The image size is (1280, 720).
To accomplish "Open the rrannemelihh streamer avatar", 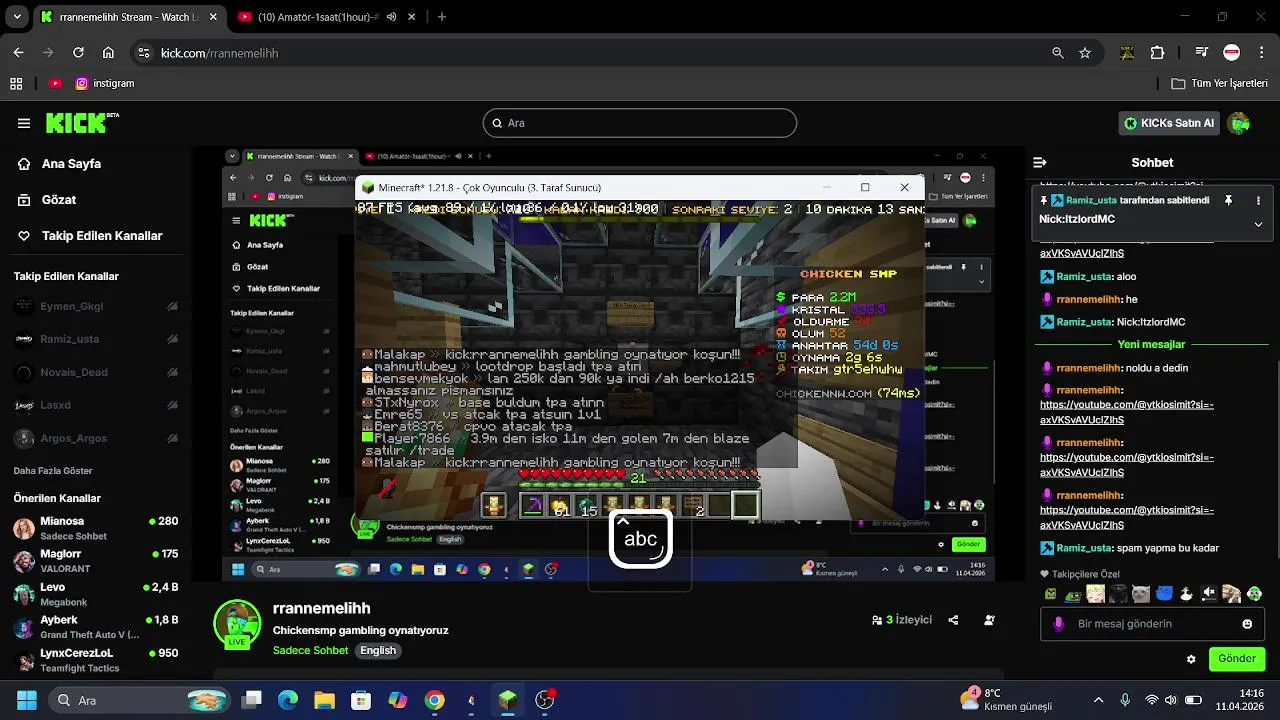I will coord(237,623).
